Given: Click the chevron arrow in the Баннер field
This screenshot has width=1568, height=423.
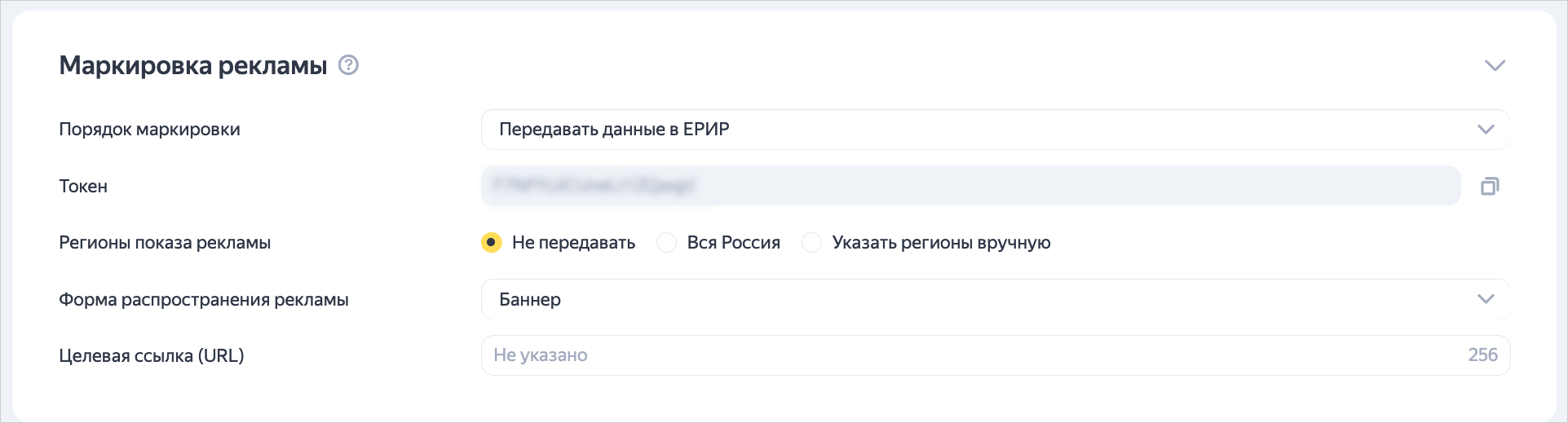Looking at the screenshot, I should pyautogui.click(x=1486, y=300).
